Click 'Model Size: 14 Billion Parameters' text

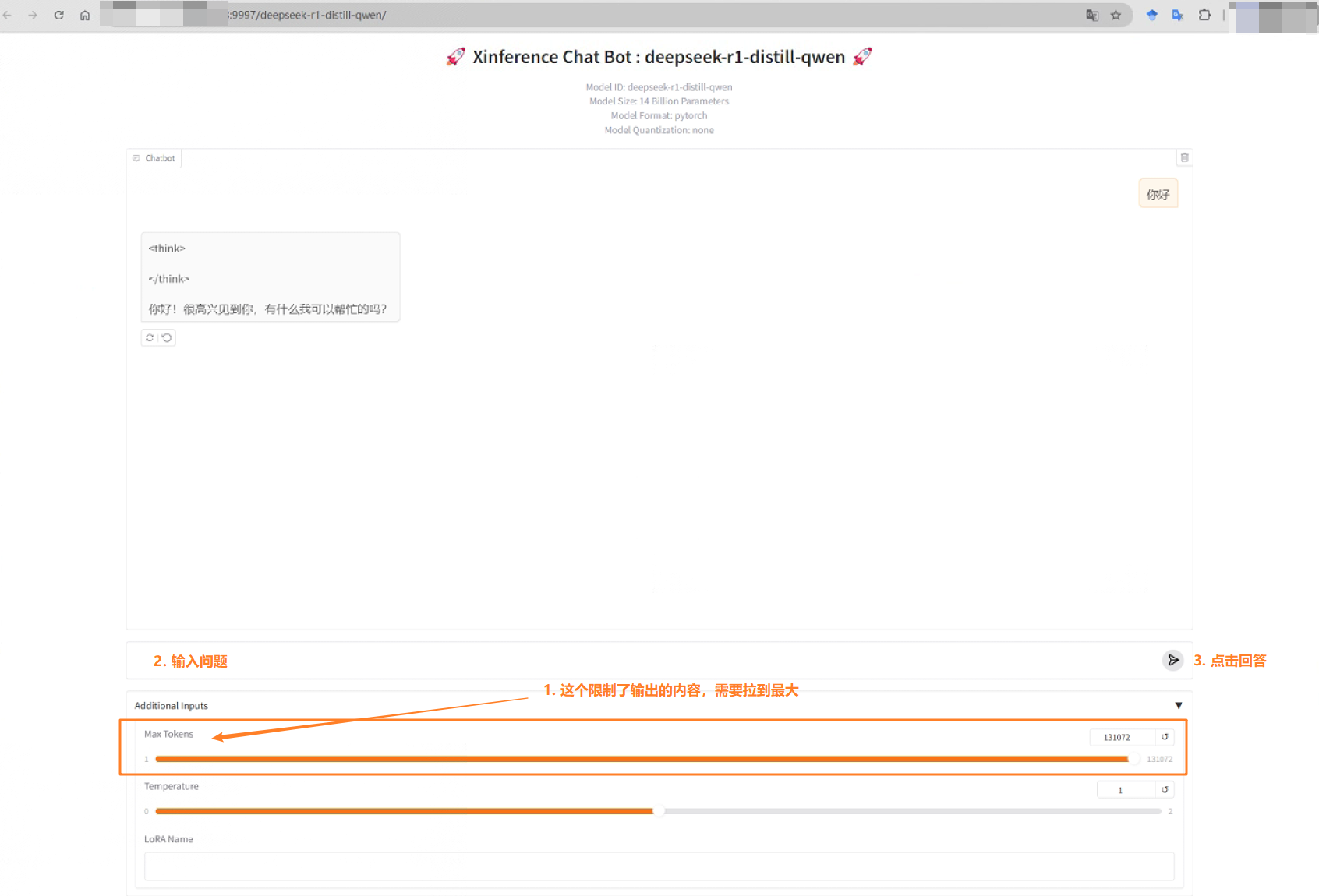(x=659, y=101)
